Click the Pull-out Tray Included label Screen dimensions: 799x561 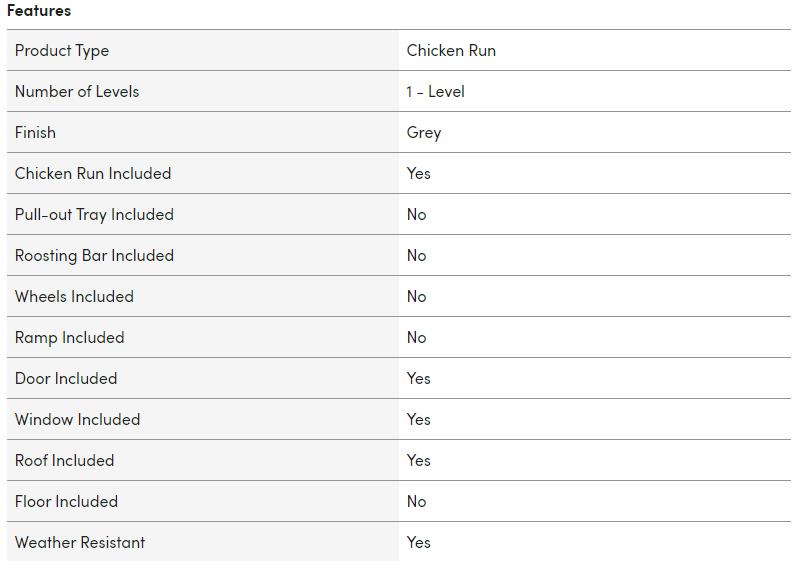94,215
